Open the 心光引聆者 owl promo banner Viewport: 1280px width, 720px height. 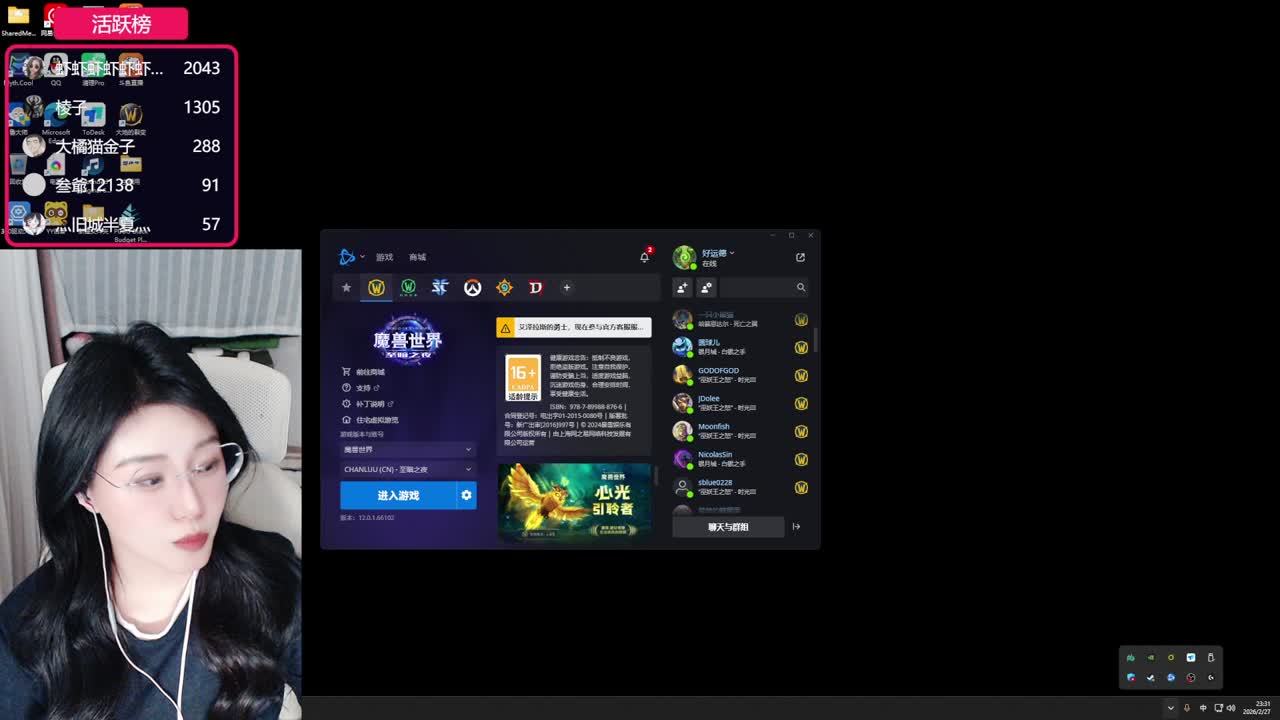coord(574,502)
